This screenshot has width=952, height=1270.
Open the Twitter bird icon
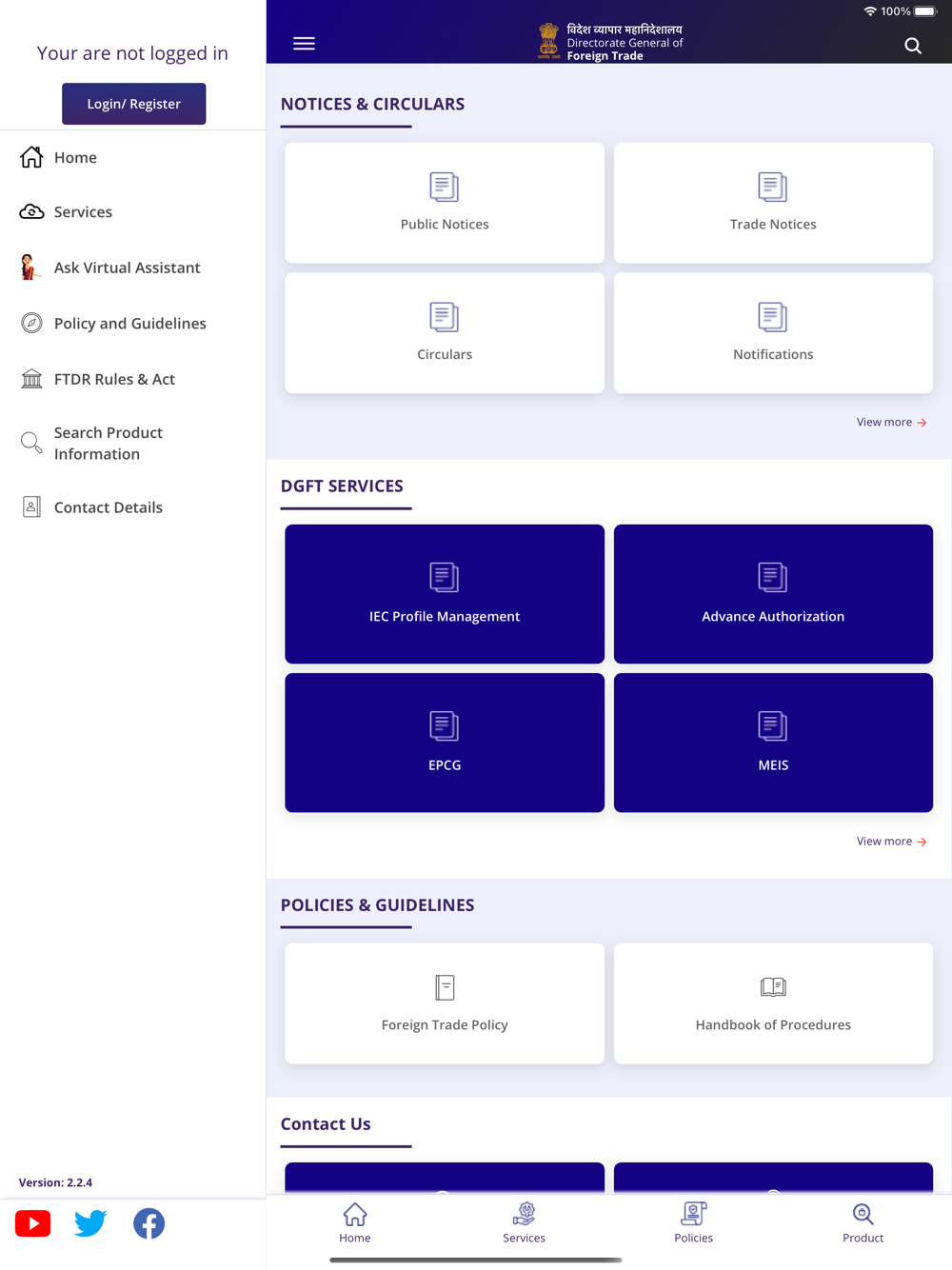90,1223
